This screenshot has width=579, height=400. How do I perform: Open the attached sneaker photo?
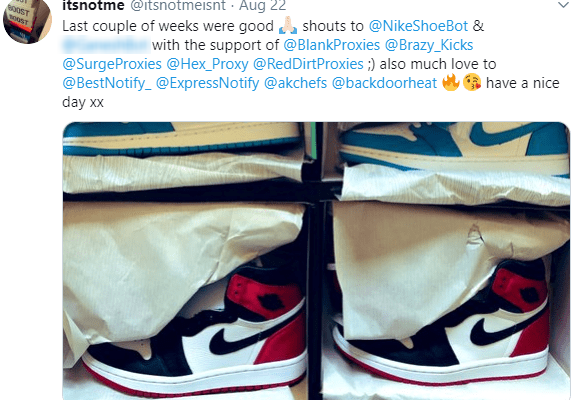pyautogui.click(x=316, y=261)
